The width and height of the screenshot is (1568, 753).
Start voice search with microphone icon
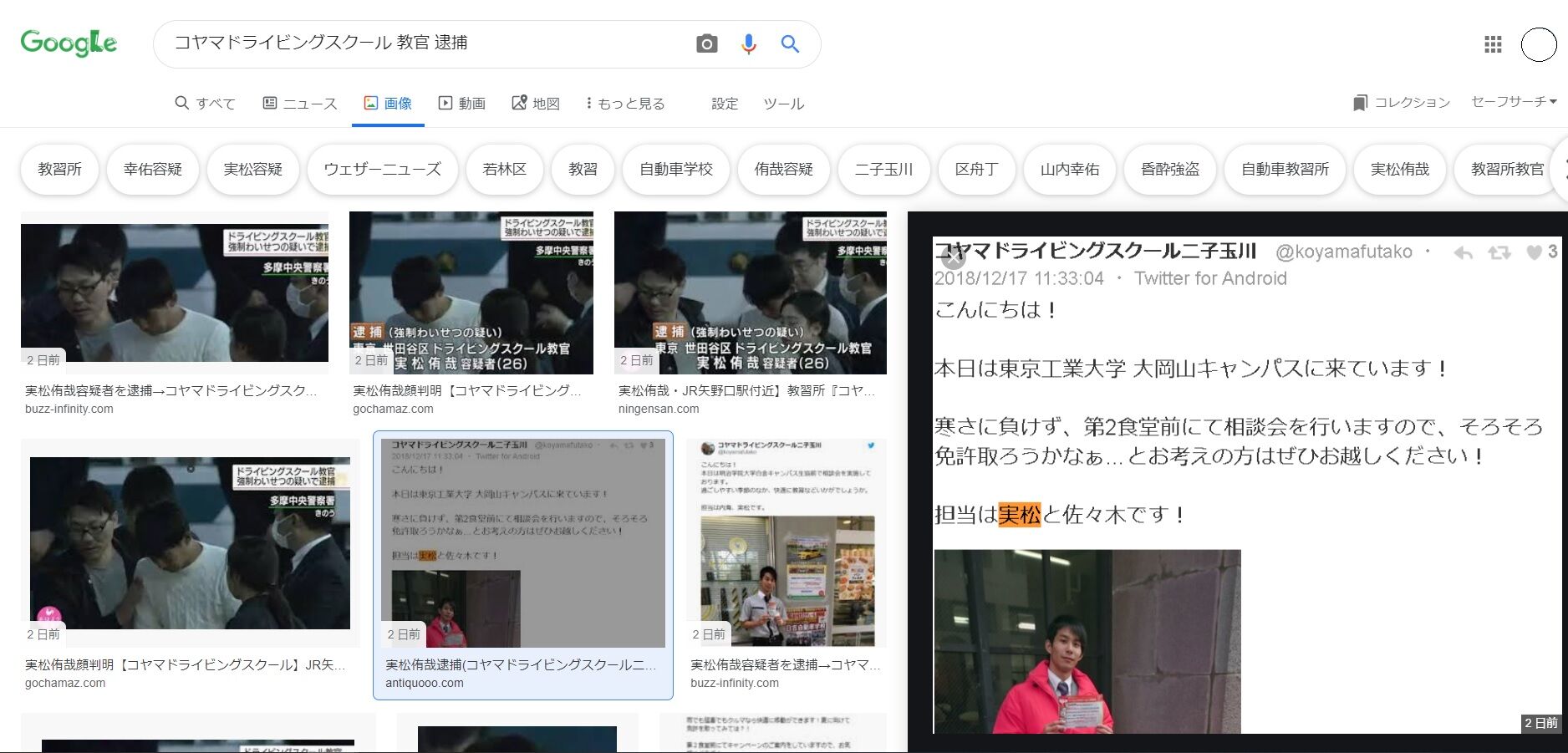click(749, 44)
